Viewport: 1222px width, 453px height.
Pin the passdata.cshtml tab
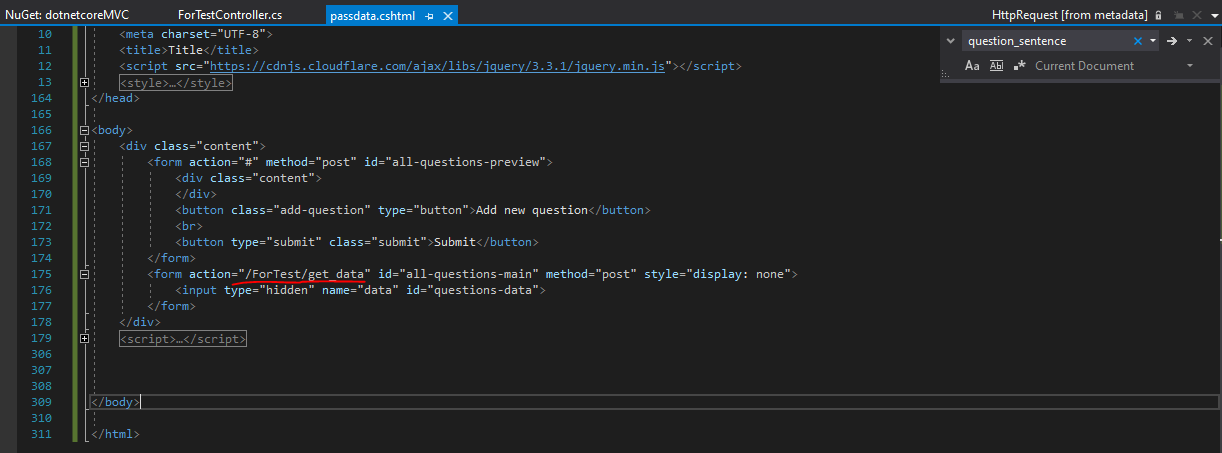429,16
